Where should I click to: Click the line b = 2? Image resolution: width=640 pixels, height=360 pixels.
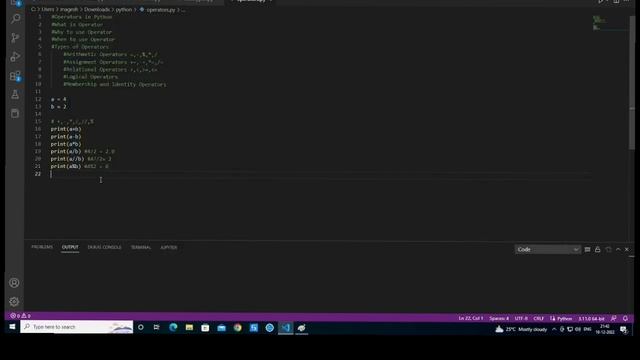pyautogui.click(x=58, y=107)
